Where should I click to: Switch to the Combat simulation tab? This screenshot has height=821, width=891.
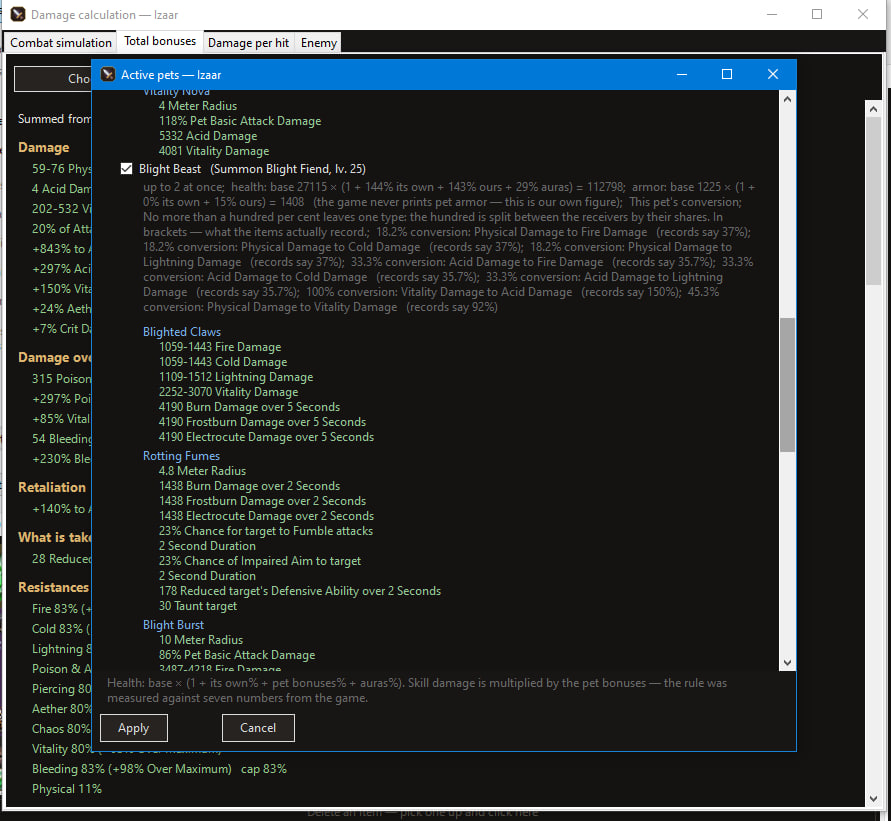click(x=61, y=43)
